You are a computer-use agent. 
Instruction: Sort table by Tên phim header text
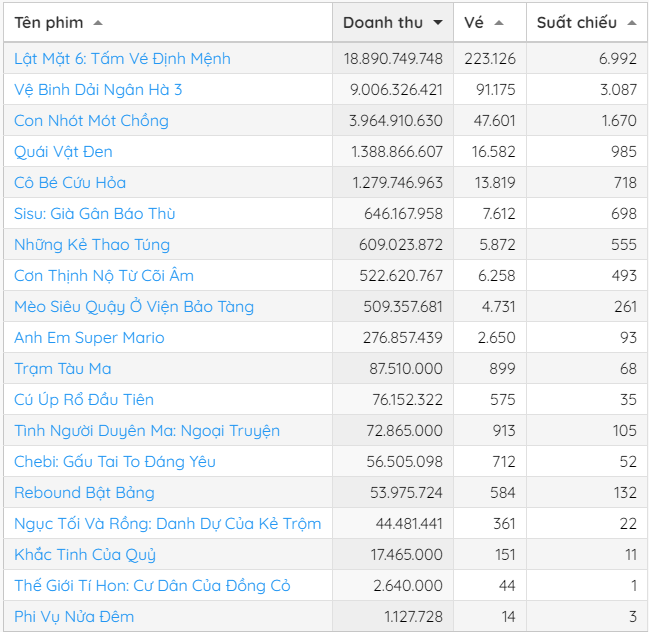(48, 23)
